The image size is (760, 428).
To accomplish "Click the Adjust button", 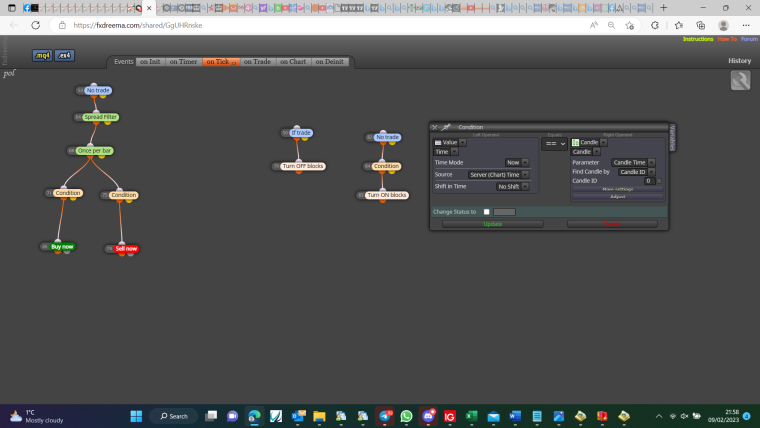I will click(618, 197).
